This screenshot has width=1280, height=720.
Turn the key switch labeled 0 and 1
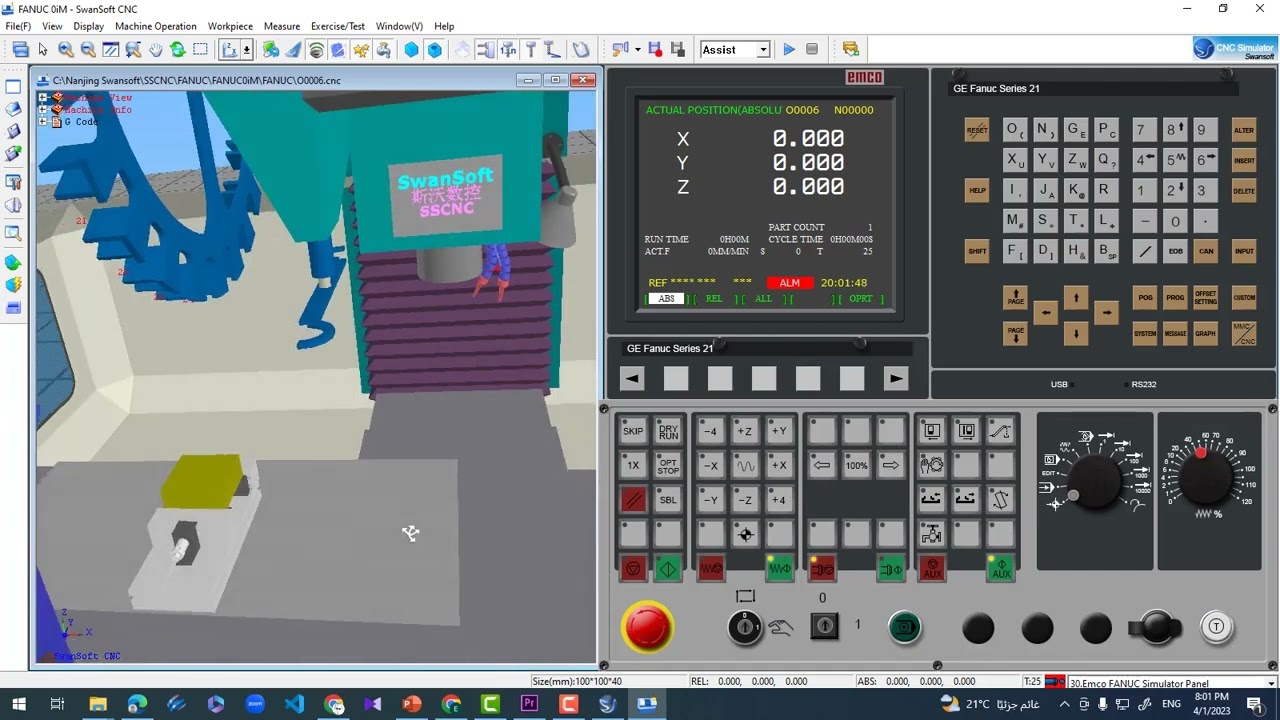[824, 627]
